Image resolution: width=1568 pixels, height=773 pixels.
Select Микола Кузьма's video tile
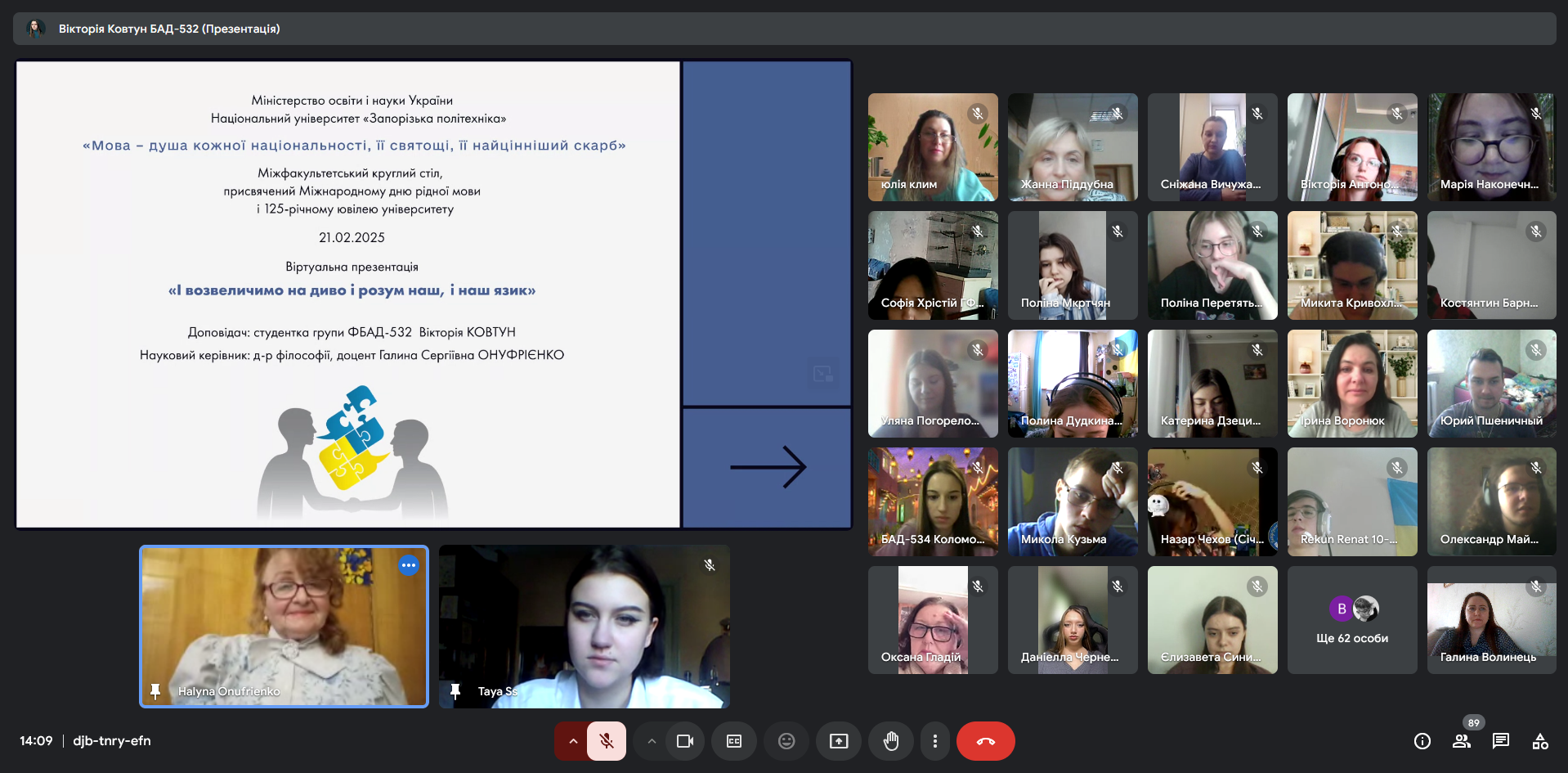[1073, 501]
